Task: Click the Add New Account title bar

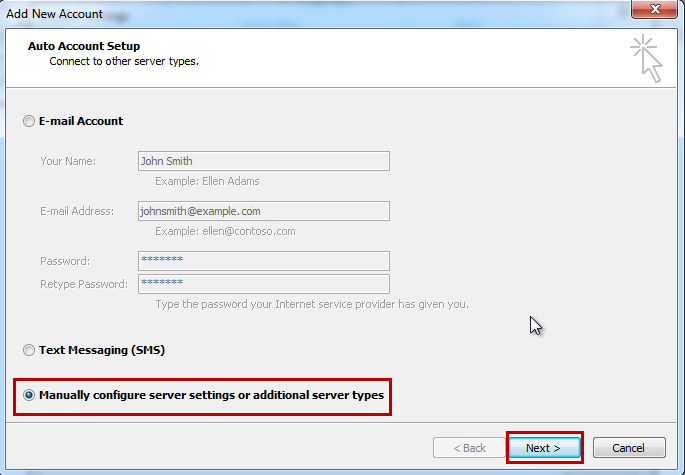Action: 300,10
